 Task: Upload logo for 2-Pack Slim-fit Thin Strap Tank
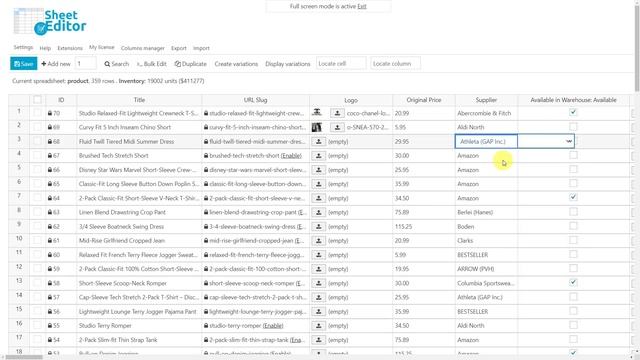pos(318,340)
